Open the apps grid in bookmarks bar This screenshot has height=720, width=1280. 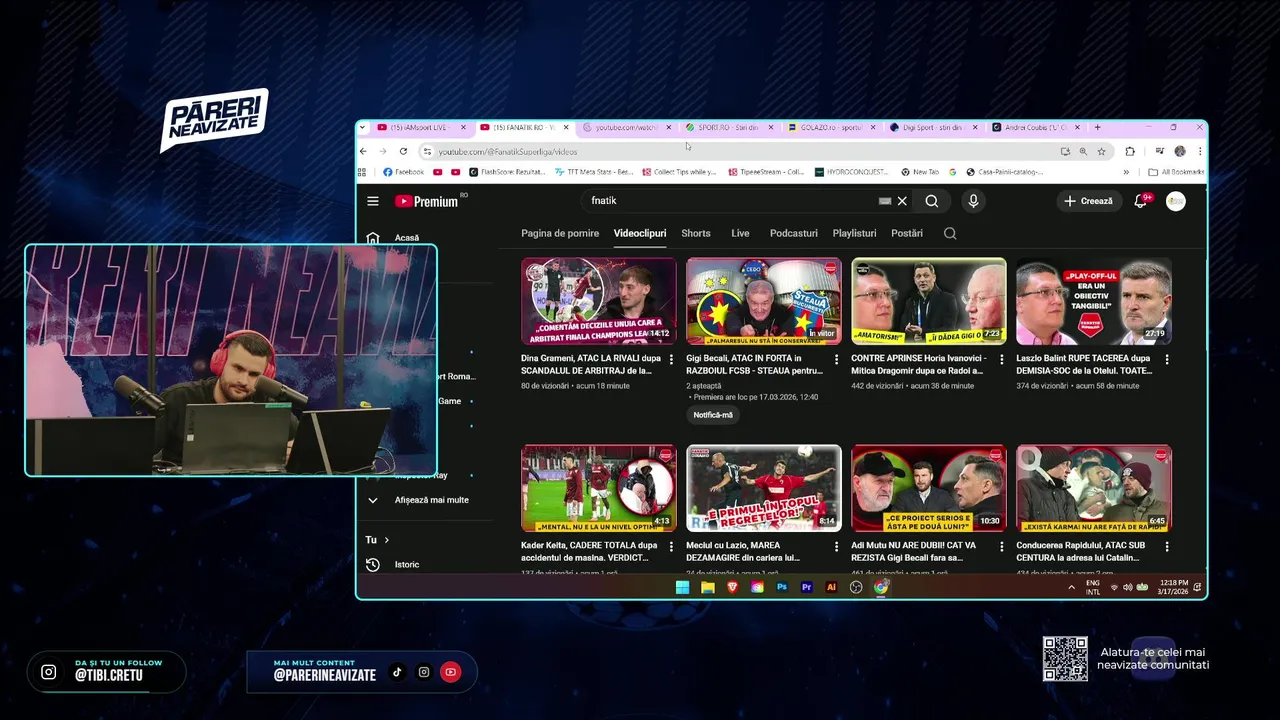tap(363, 172)
